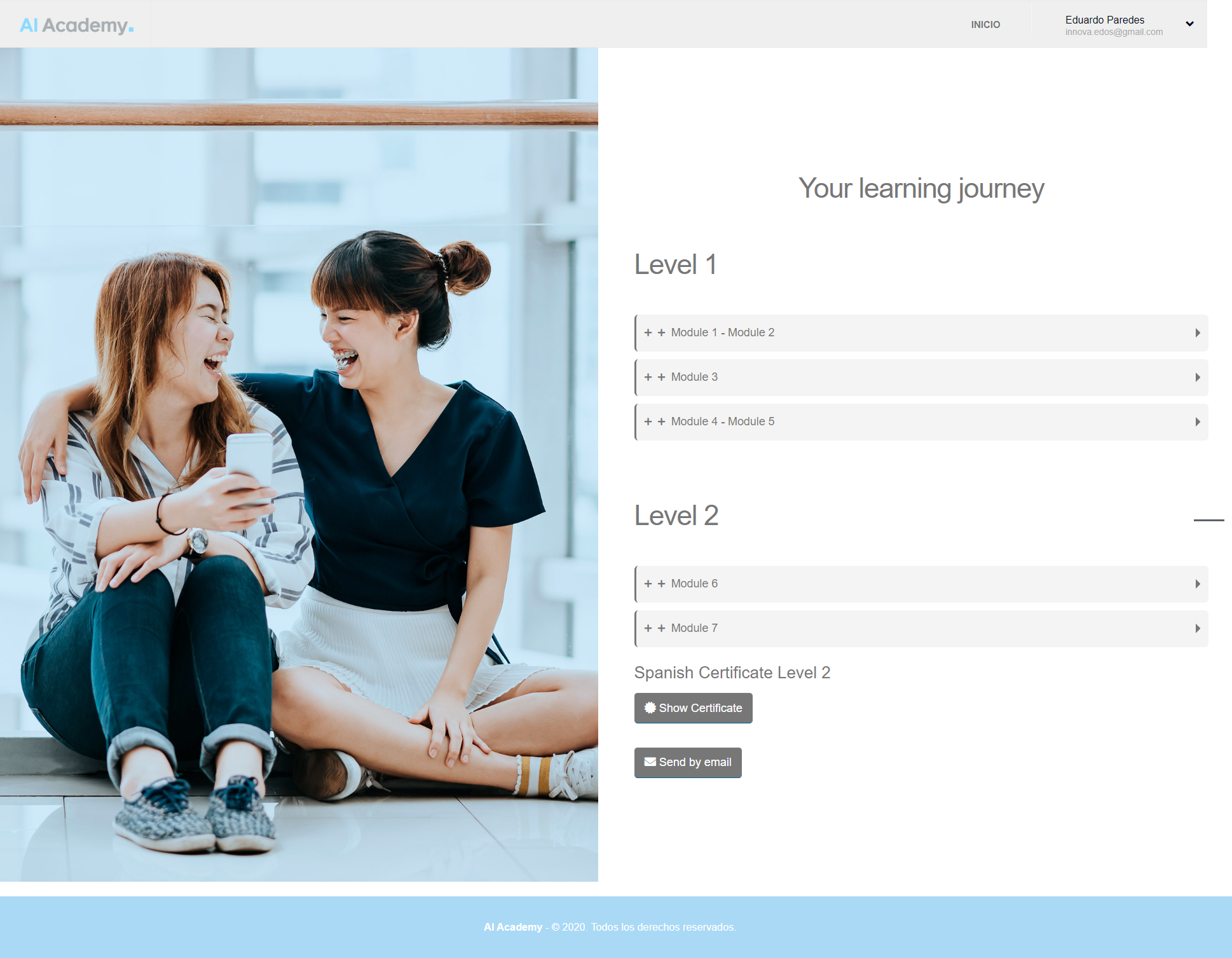1232x958 pixels.
Task: Expand the Module 1 - Module 2 arrow
Action: 1198,333
